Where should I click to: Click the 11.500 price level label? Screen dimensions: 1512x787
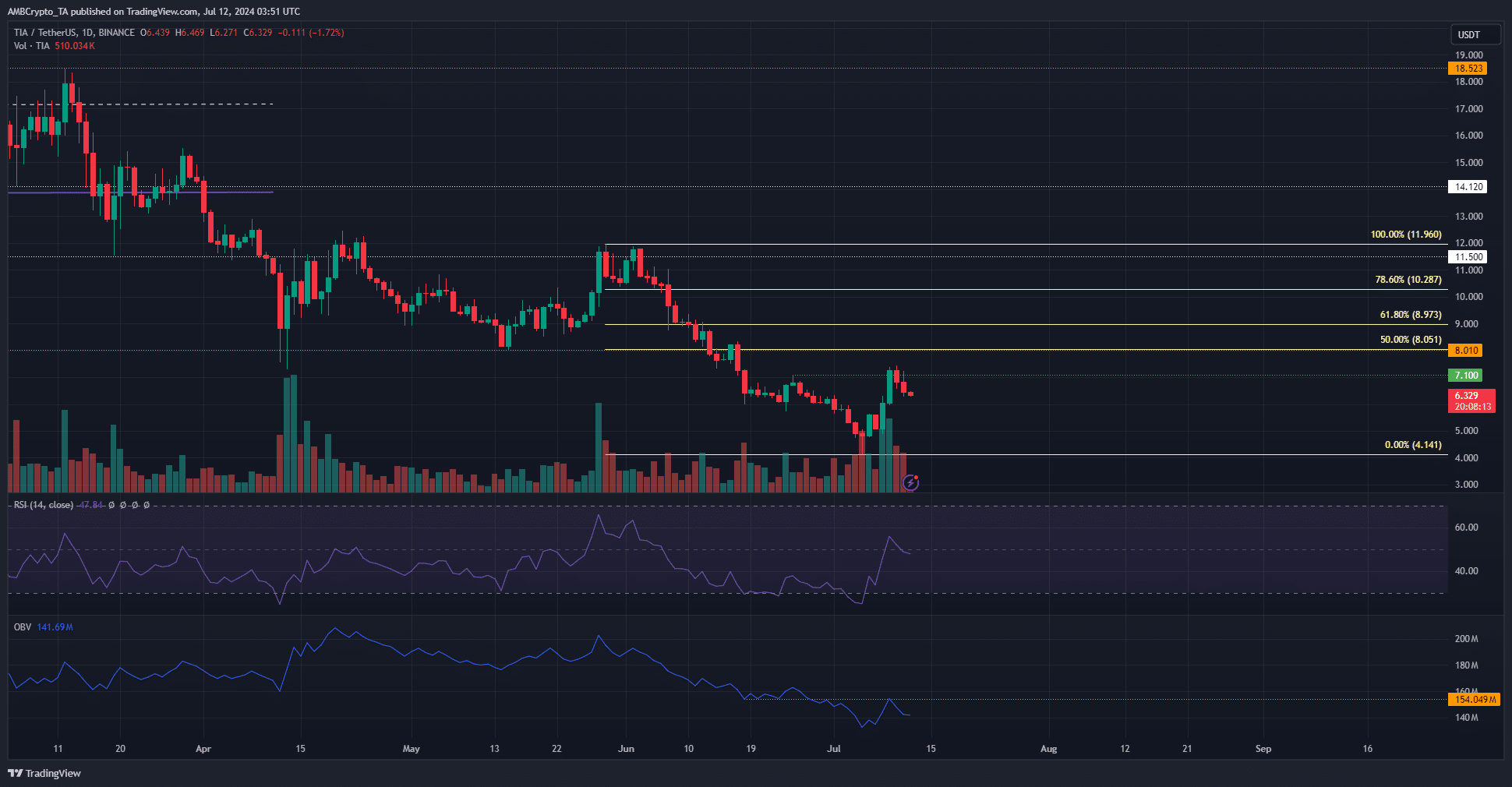point(1468,257)
